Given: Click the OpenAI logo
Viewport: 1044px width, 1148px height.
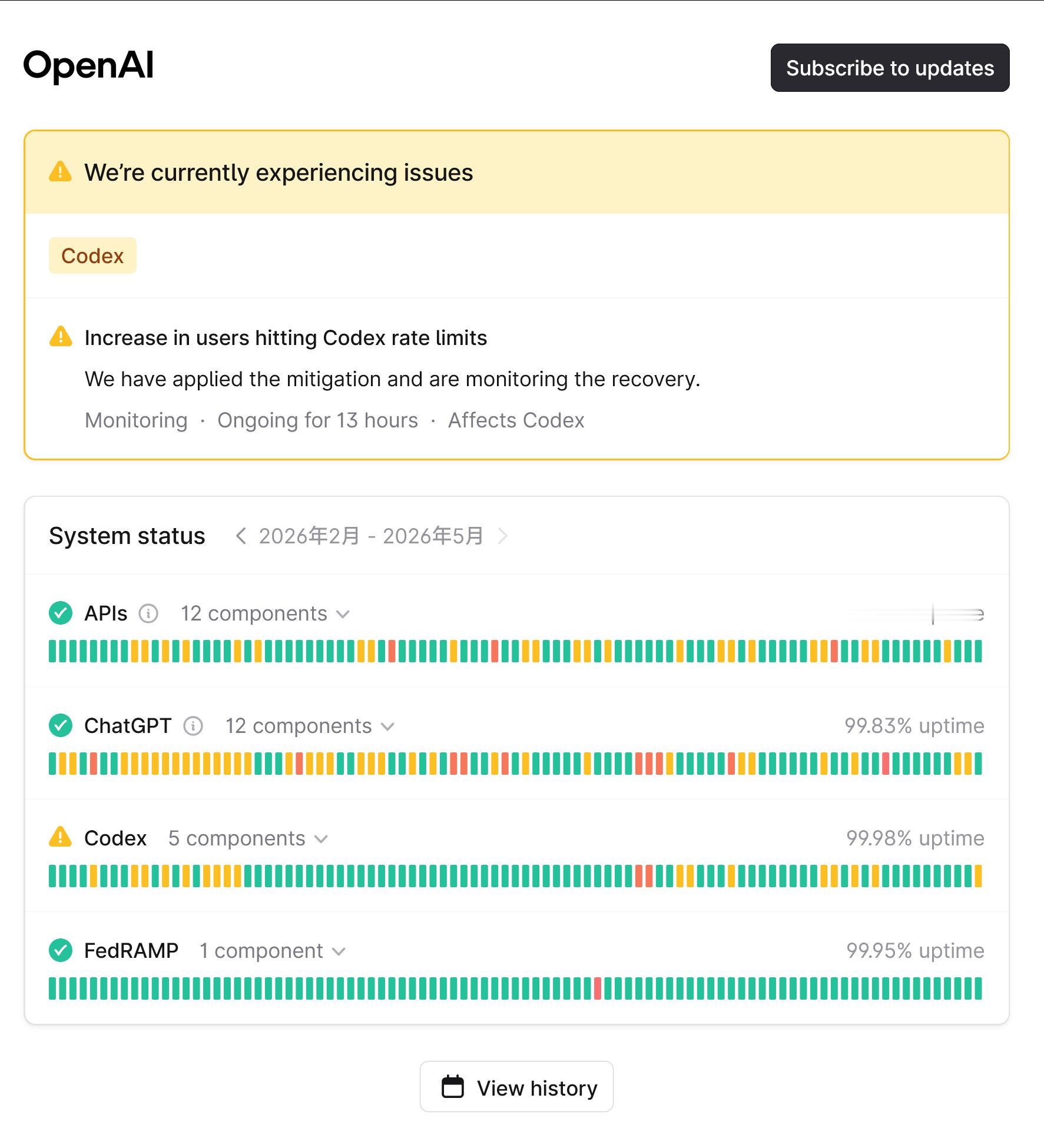Looking at the screenshot, I should (88, 65).
